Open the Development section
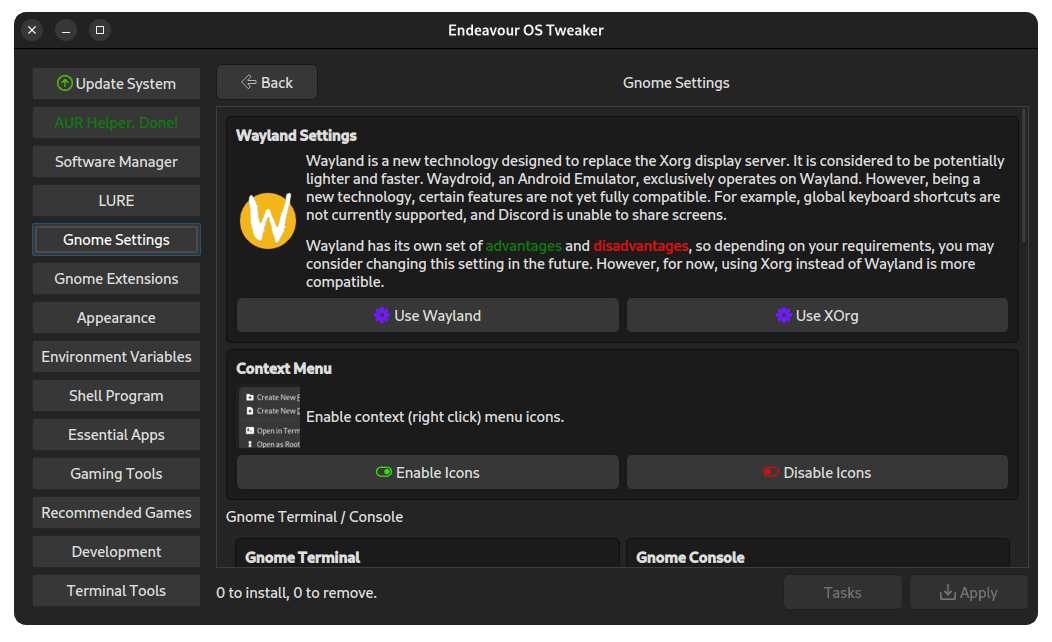This screenshot has width=1052, height=642. 116,551
